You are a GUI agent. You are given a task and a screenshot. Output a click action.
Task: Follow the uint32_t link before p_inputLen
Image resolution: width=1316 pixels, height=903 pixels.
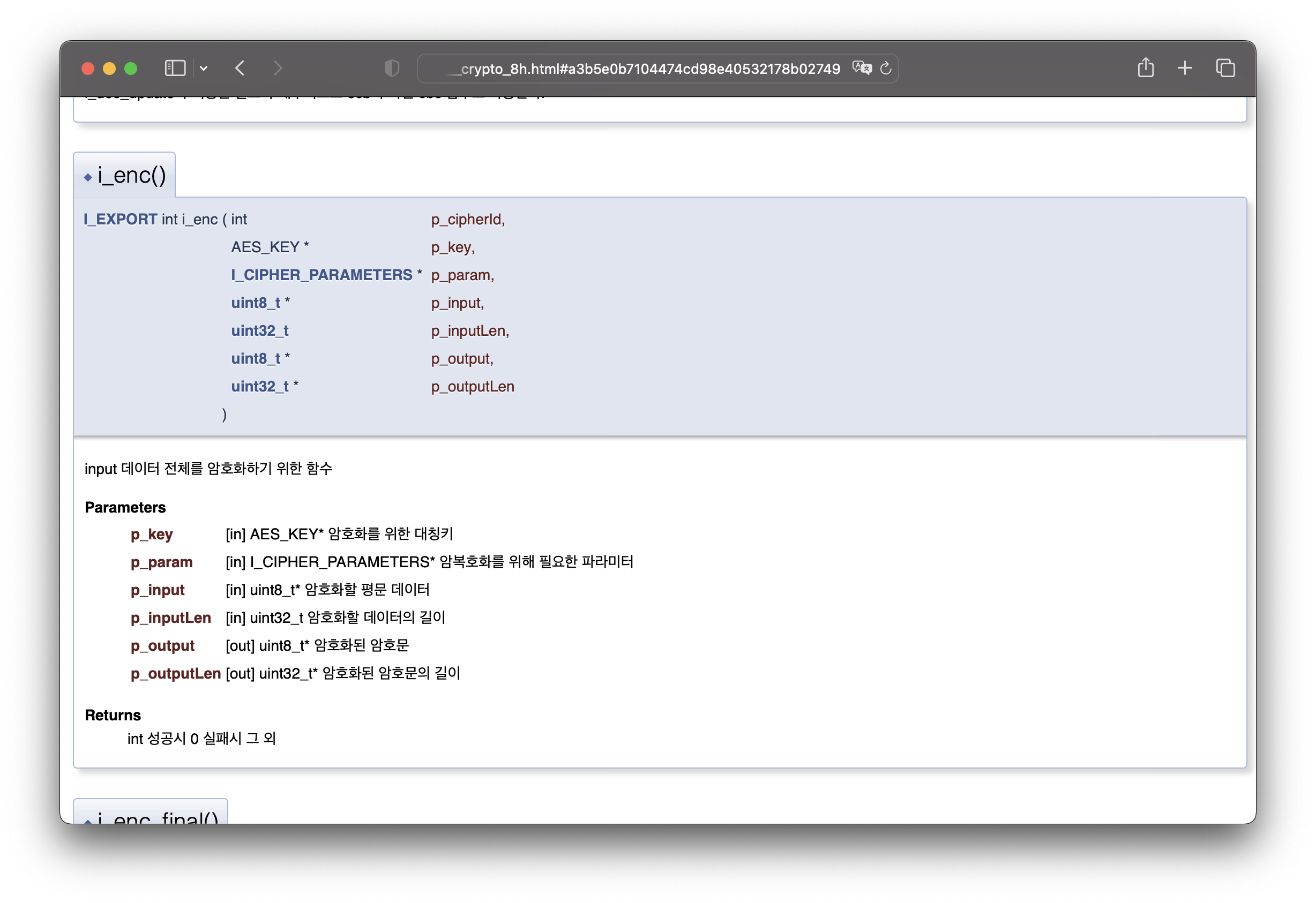[259, 330]
